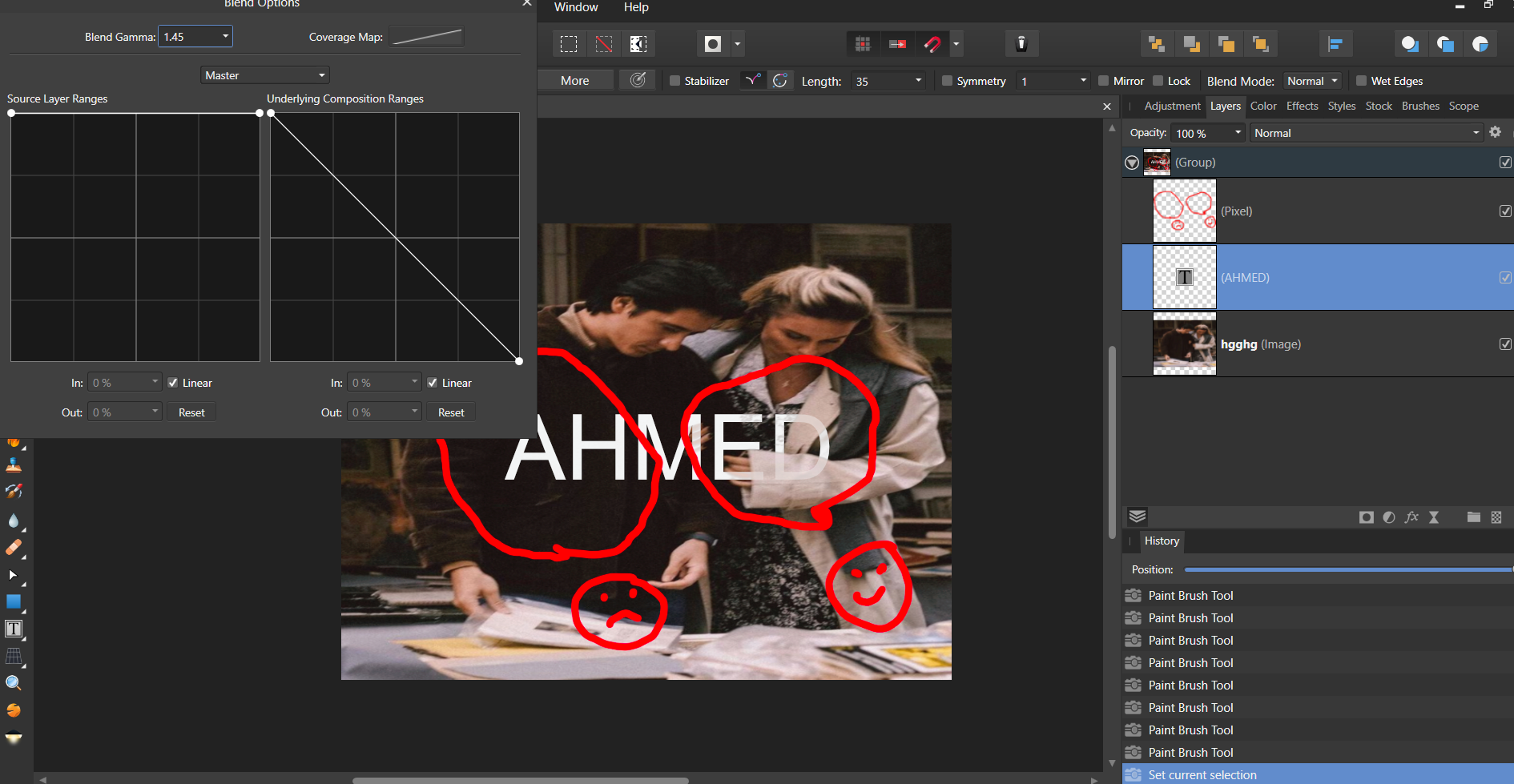Select the Zoom magnifier tool

tap(14, 683)
